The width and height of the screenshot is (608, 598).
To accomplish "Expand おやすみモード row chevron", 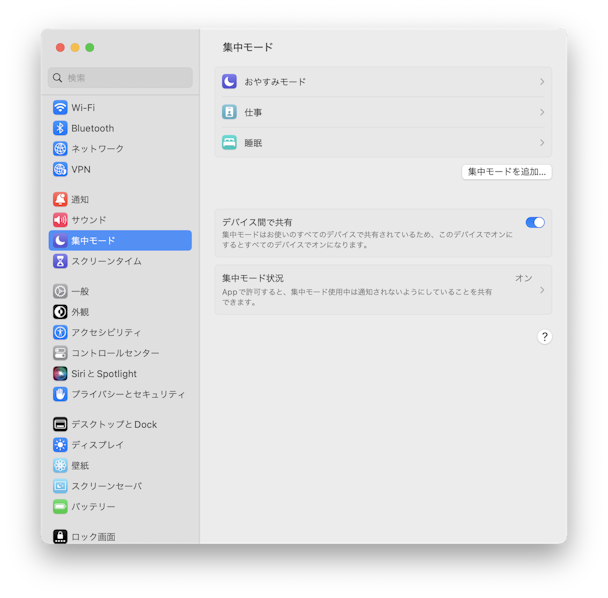I will click(542, 82).
